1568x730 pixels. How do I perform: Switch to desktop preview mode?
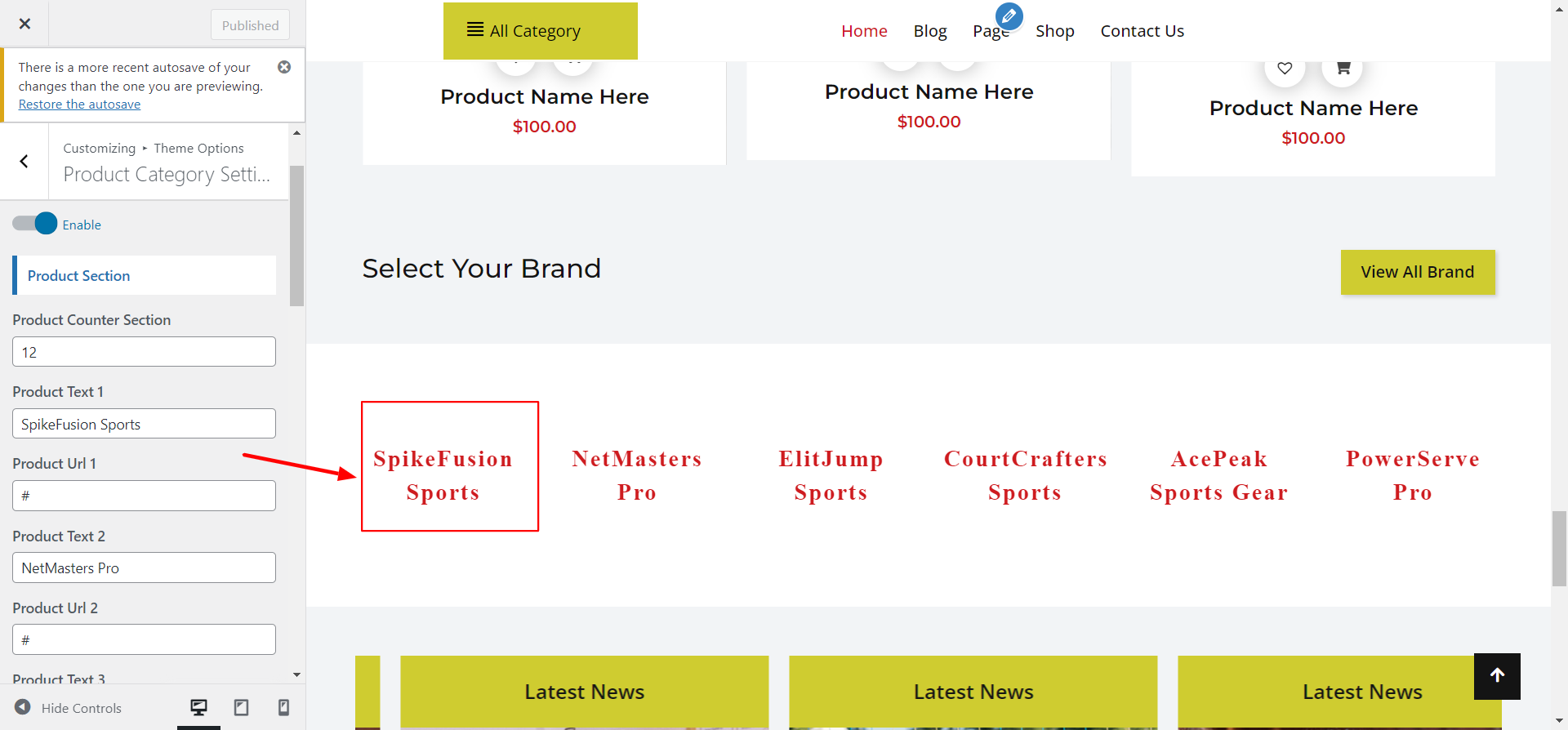tap(198, 707)
